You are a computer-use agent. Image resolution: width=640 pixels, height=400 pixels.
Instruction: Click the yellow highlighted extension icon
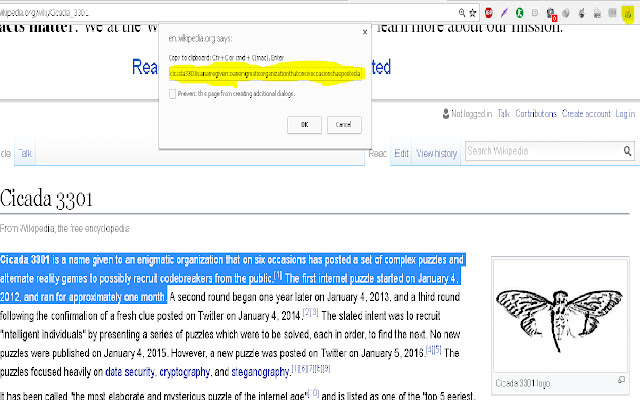click(x=627, y=14)
